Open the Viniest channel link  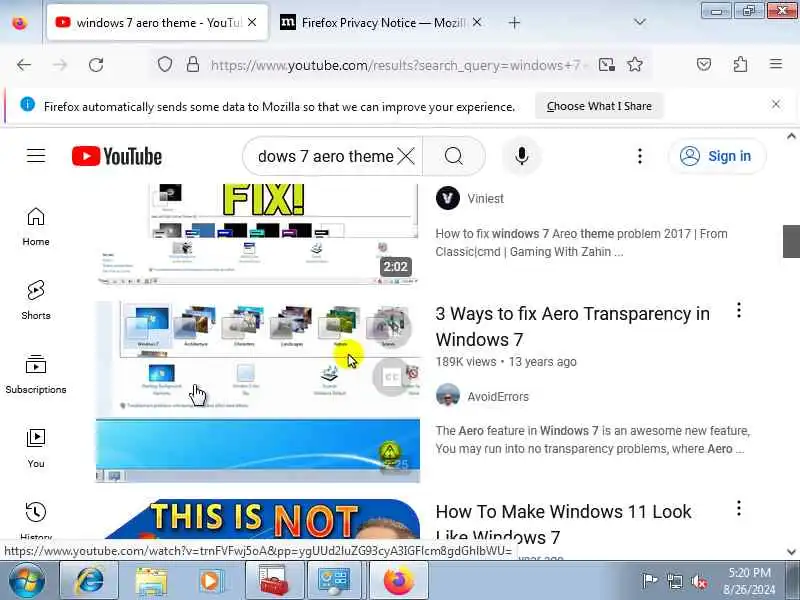coord(485,198)
